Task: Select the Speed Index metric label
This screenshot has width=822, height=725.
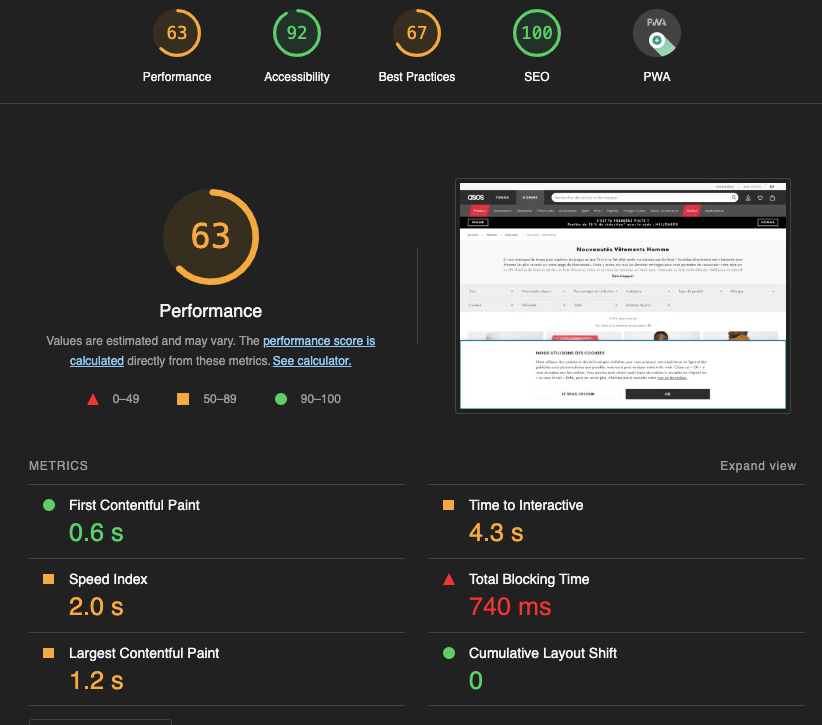Action: pyautogui.click(x=108, y=579)
